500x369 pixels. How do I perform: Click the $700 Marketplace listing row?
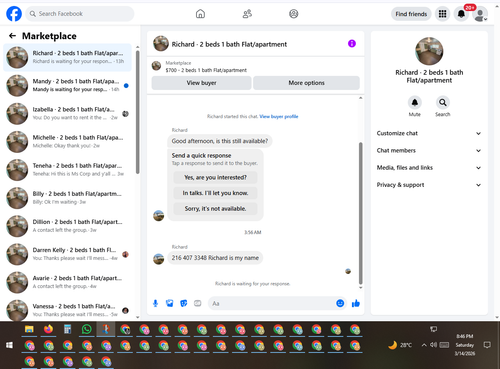coord(256,66)
